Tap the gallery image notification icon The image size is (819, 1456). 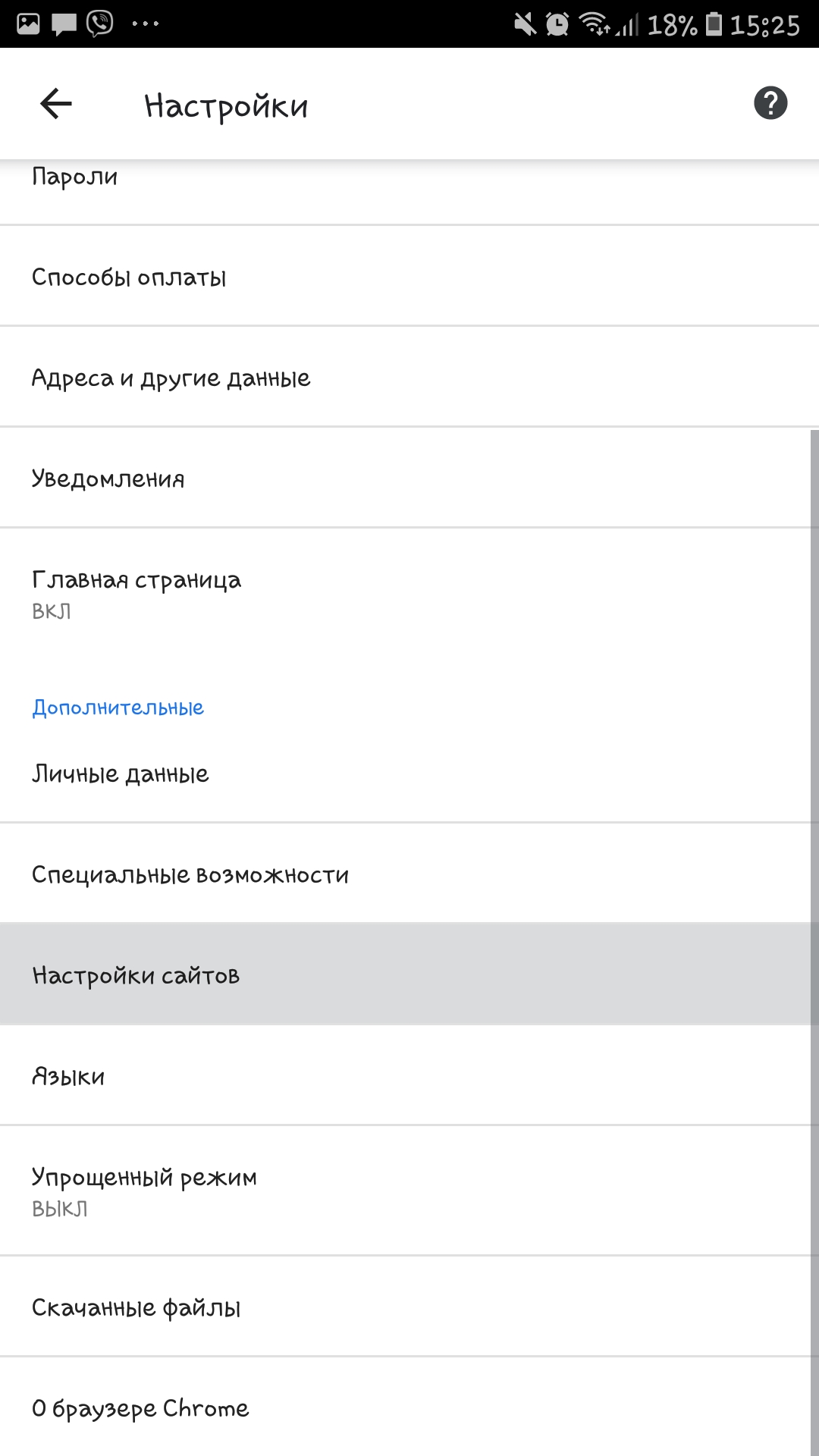coord(28,24)
